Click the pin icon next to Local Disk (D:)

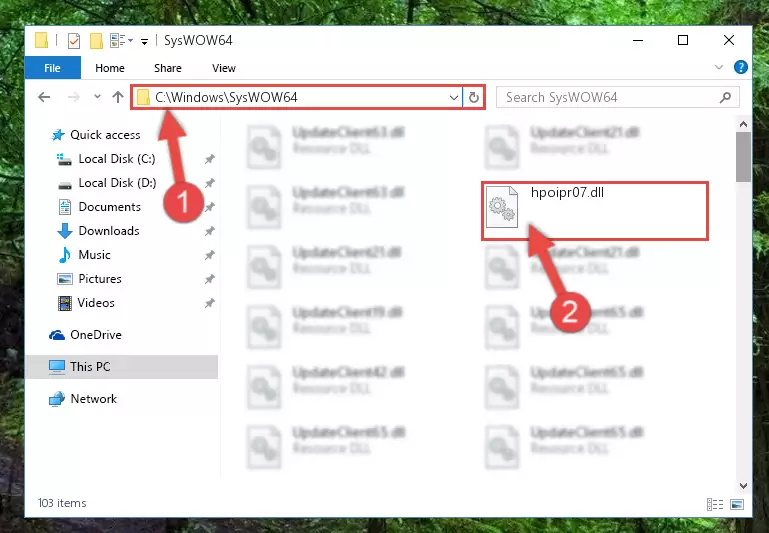(210, 183)
